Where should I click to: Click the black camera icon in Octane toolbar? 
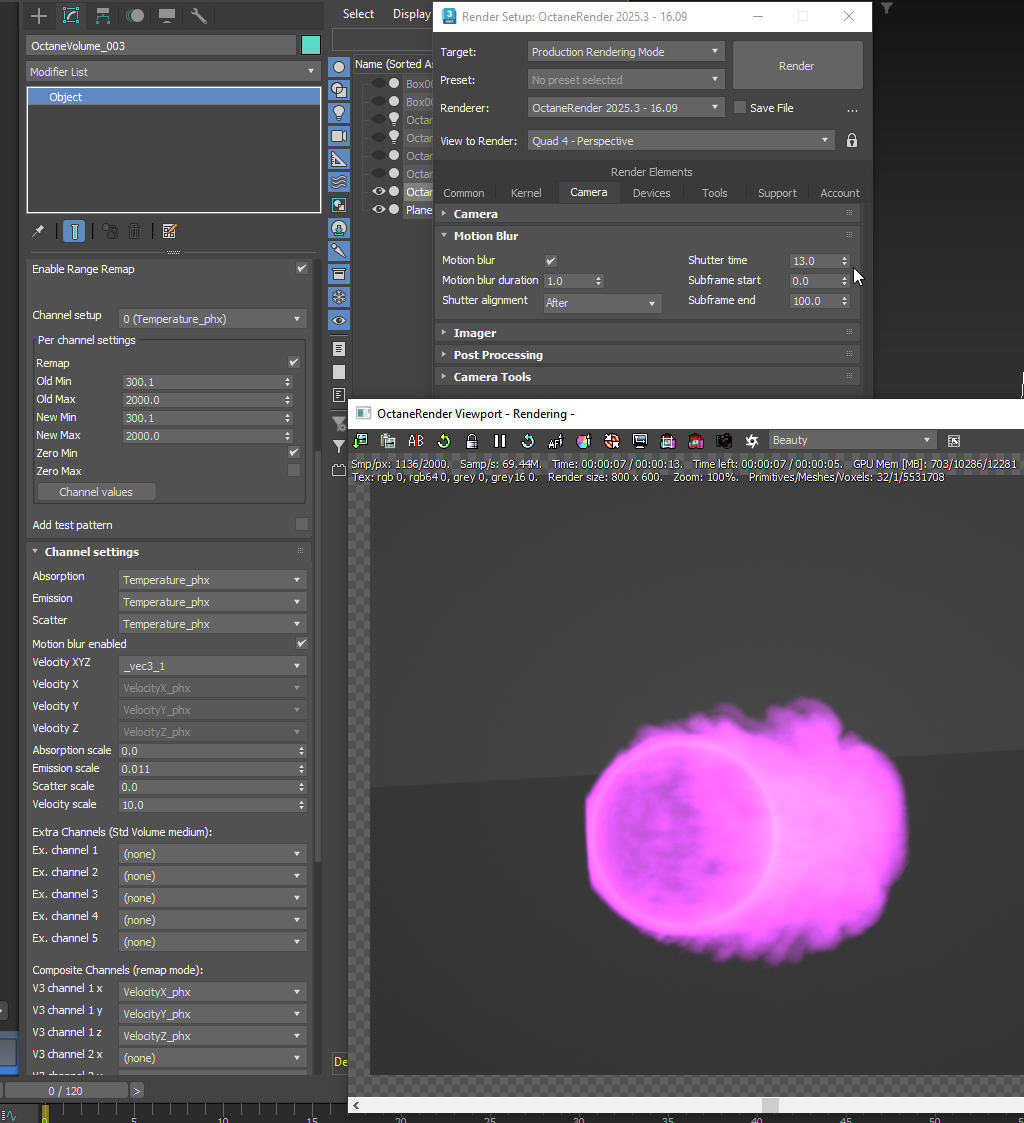pyautogui.click(x=724, y=441)
